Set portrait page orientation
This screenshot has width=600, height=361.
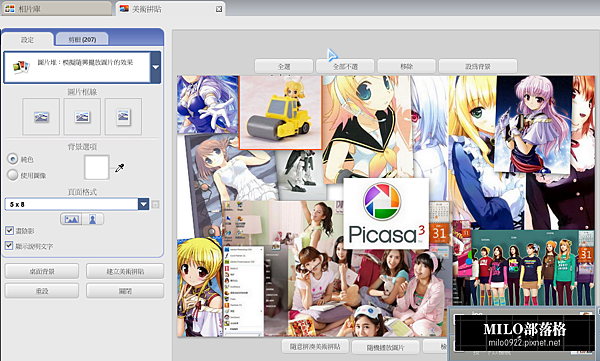click(x=93, y=219)
